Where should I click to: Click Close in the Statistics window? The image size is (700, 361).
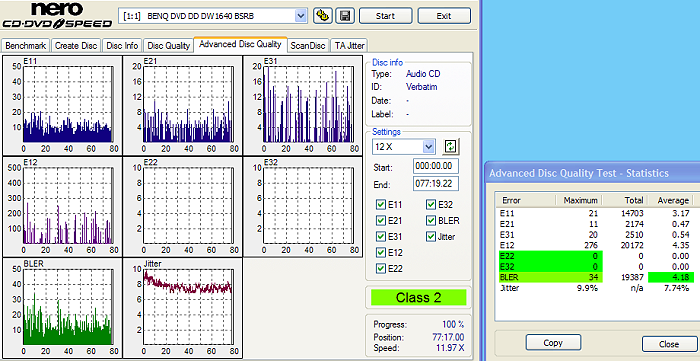point(669,344)
